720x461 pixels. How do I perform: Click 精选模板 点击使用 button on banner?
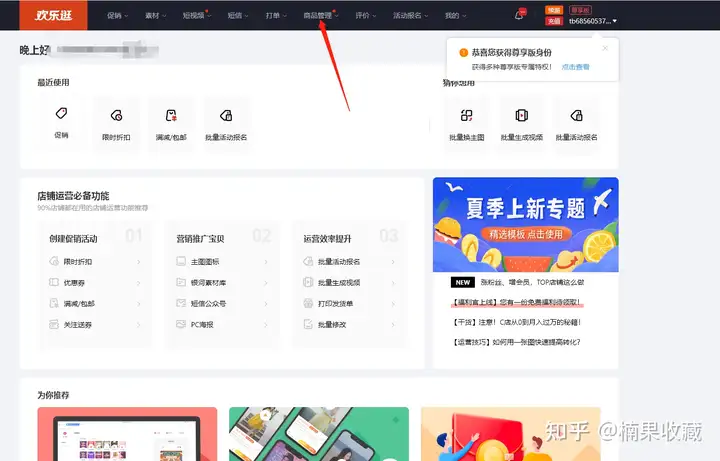pos(525,234)
